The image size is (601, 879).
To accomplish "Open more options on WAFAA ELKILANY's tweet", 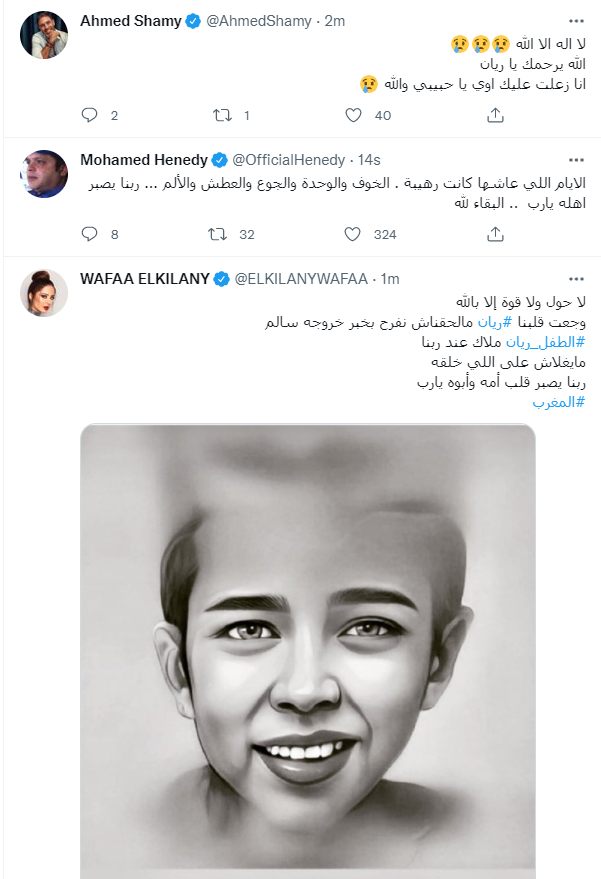I will [x=576, y=279].
